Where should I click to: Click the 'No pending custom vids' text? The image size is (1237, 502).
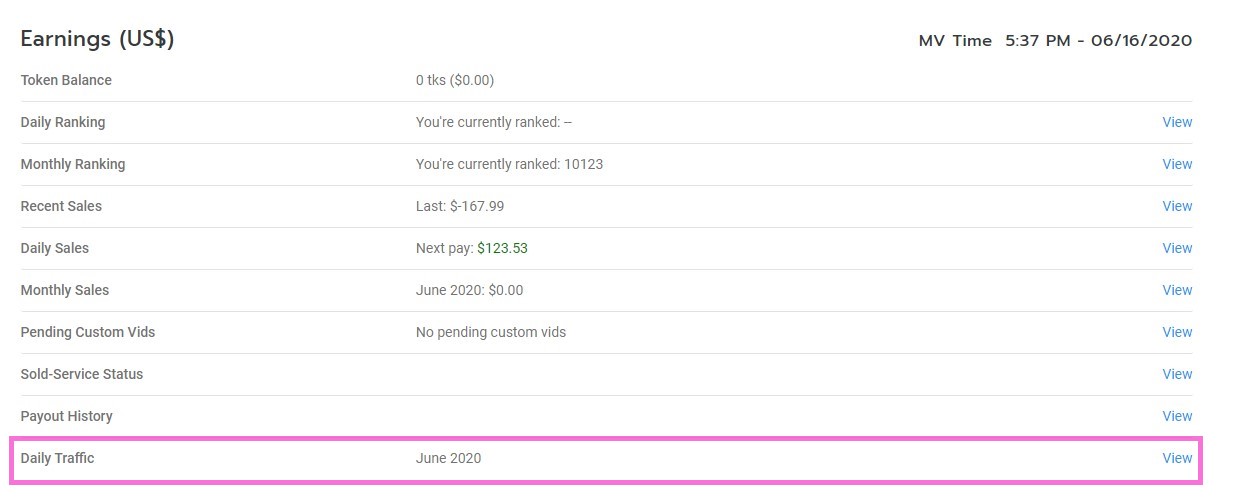(x=490, y=332)
